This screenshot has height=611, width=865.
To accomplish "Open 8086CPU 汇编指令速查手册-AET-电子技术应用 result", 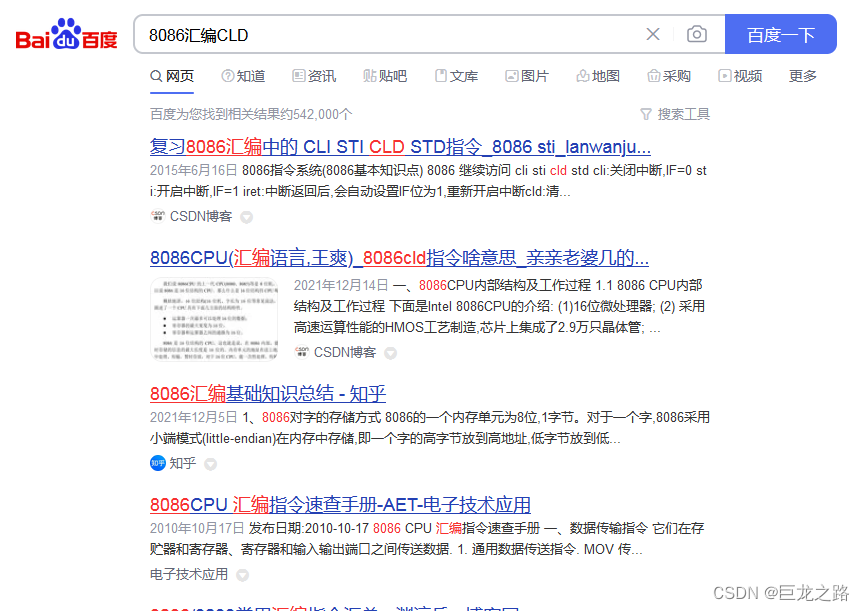I will tap(340, 505).
